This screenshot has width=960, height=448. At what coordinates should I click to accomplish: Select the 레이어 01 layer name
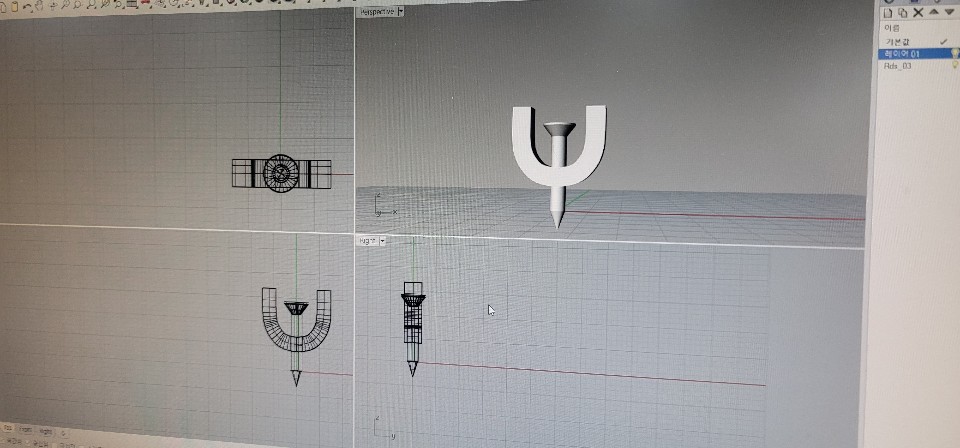(x=902, y=54)
